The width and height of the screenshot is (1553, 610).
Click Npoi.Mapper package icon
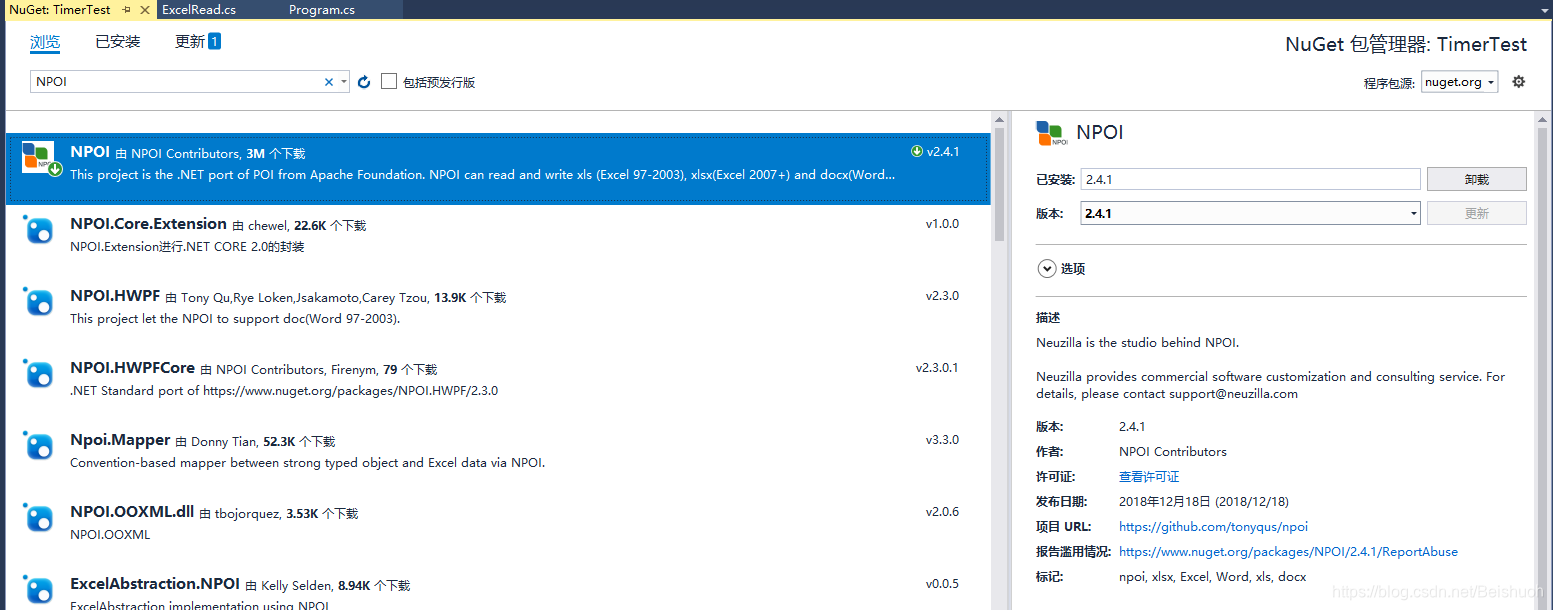[39, 447]
